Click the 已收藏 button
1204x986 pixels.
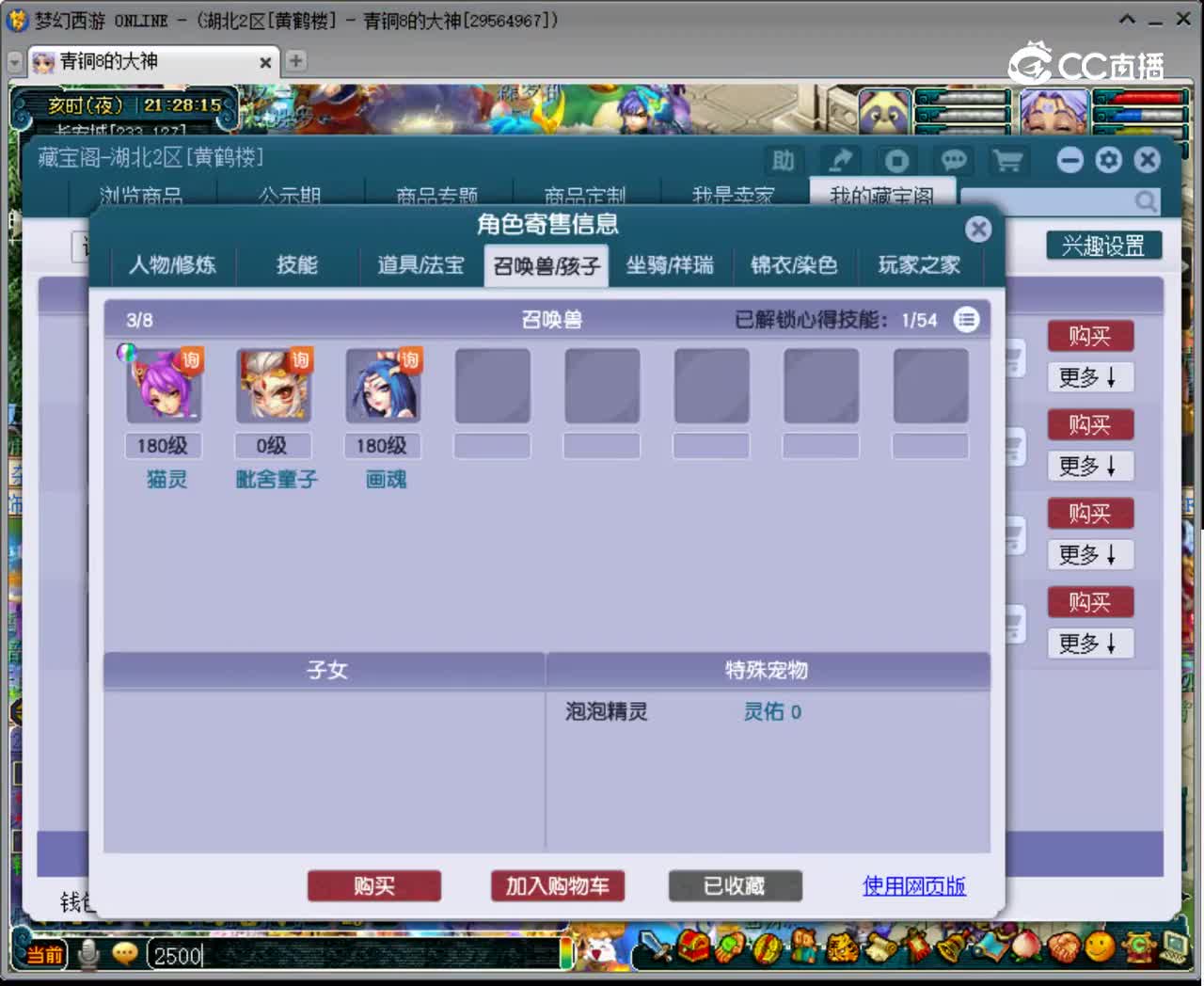pyautogui.click(x=735, y=886)
